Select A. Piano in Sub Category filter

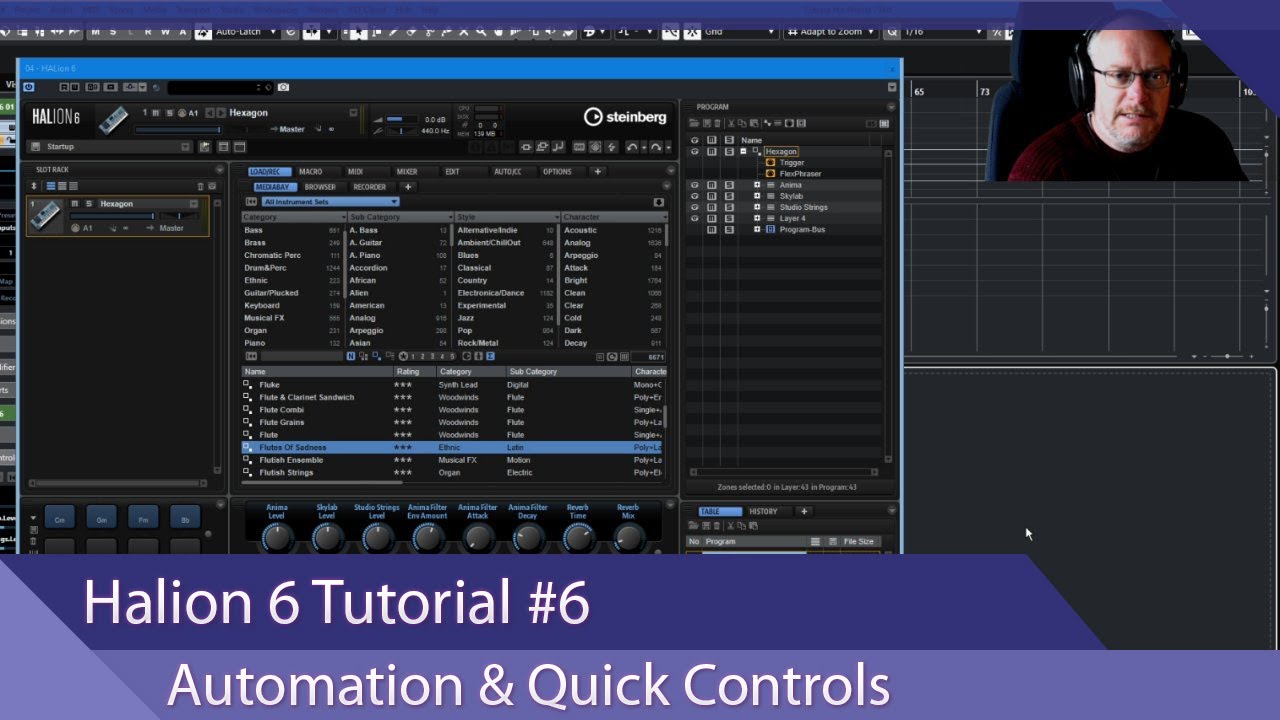point(398,255)
